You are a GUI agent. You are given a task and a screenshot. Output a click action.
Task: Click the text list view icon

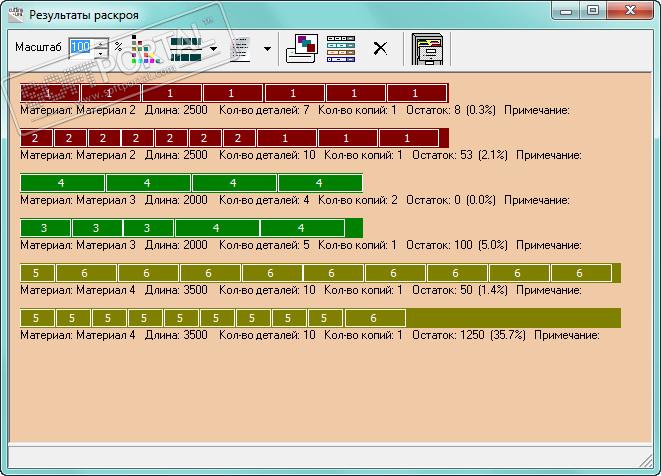[241, 49]
